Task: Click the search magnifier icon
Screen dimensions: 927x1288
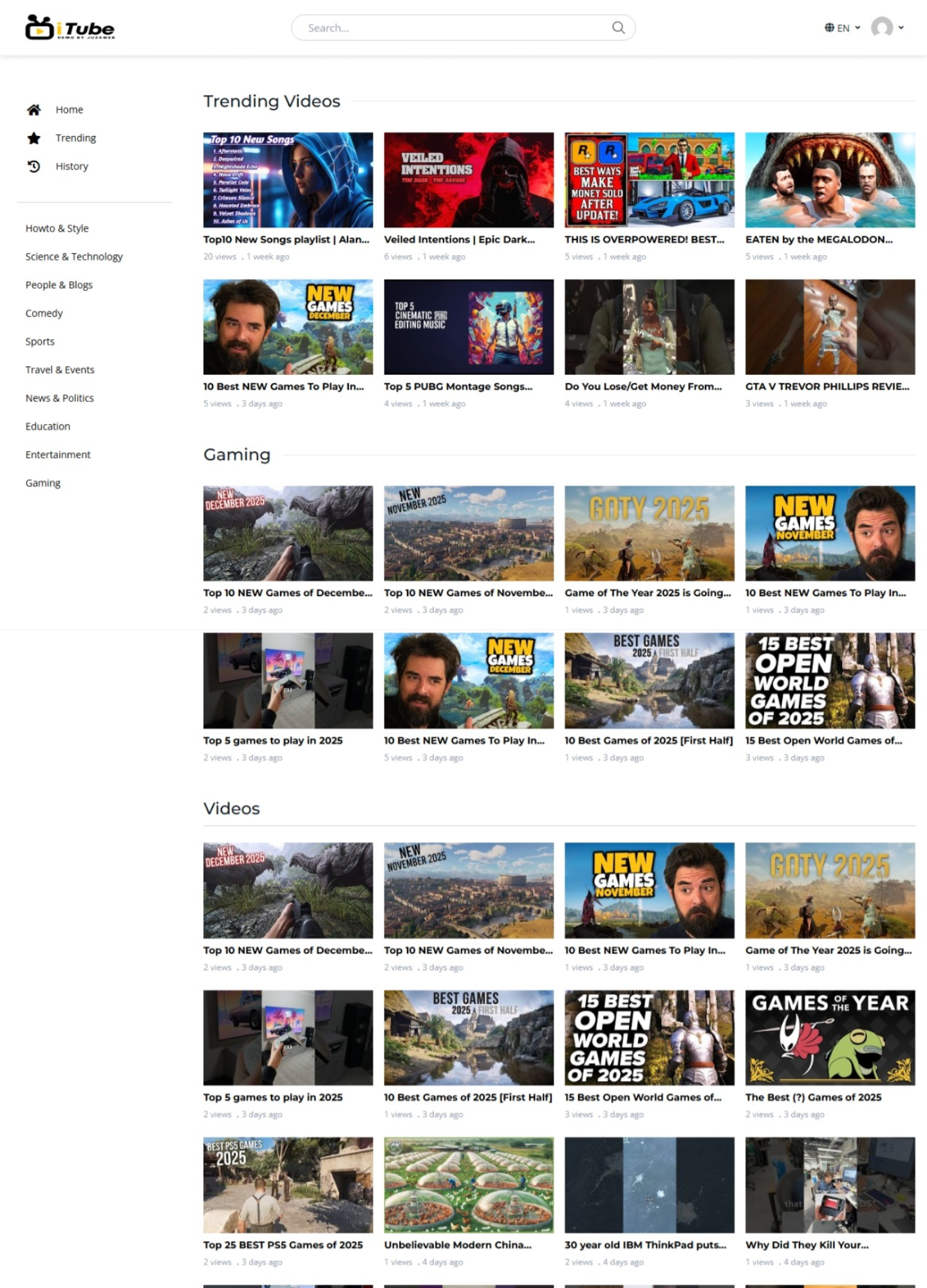Action: (618, 28)
